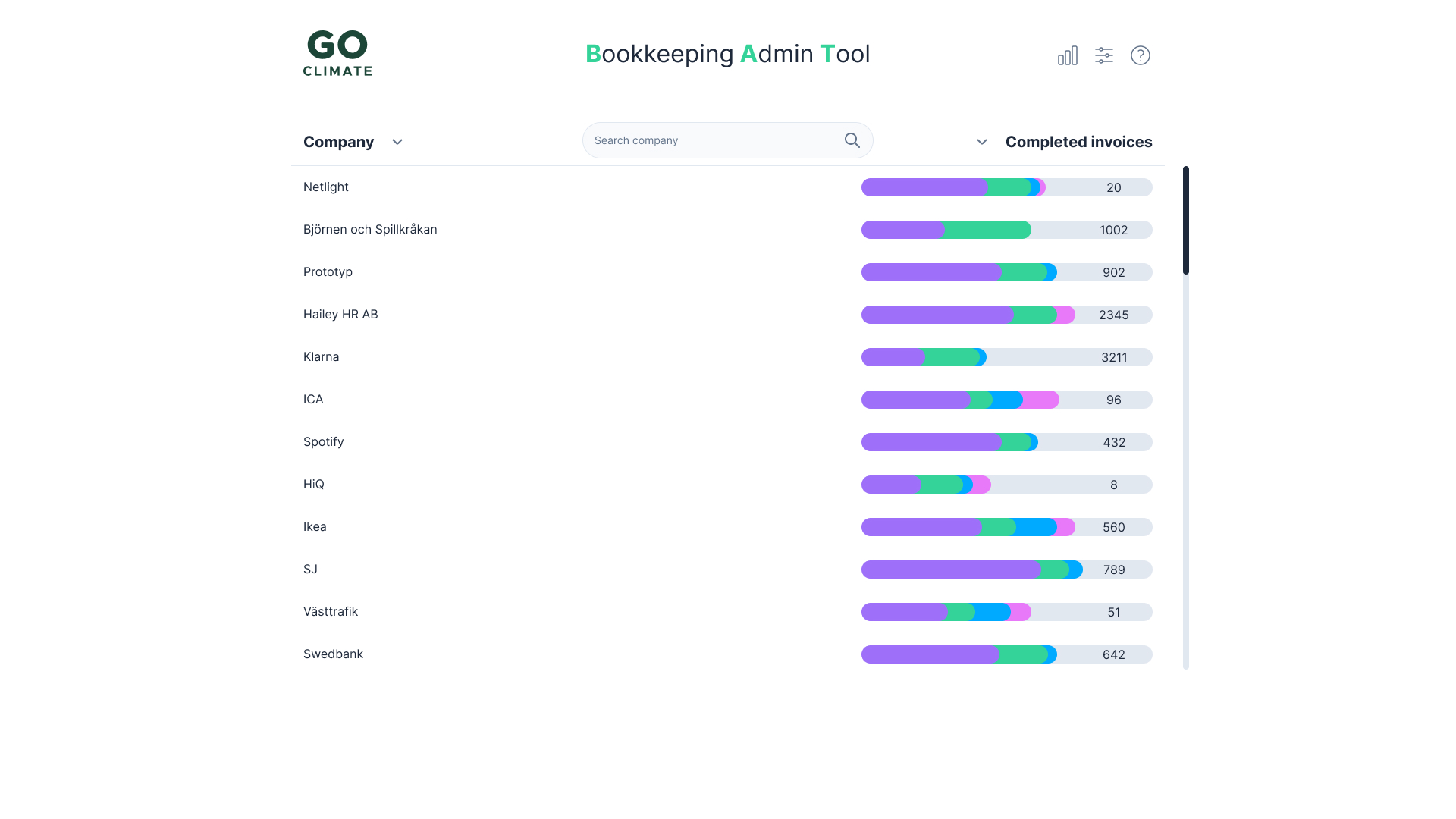
Task: Open the filter sliders settings icon
Action: pyautogui.click(x=1103, y=55)
